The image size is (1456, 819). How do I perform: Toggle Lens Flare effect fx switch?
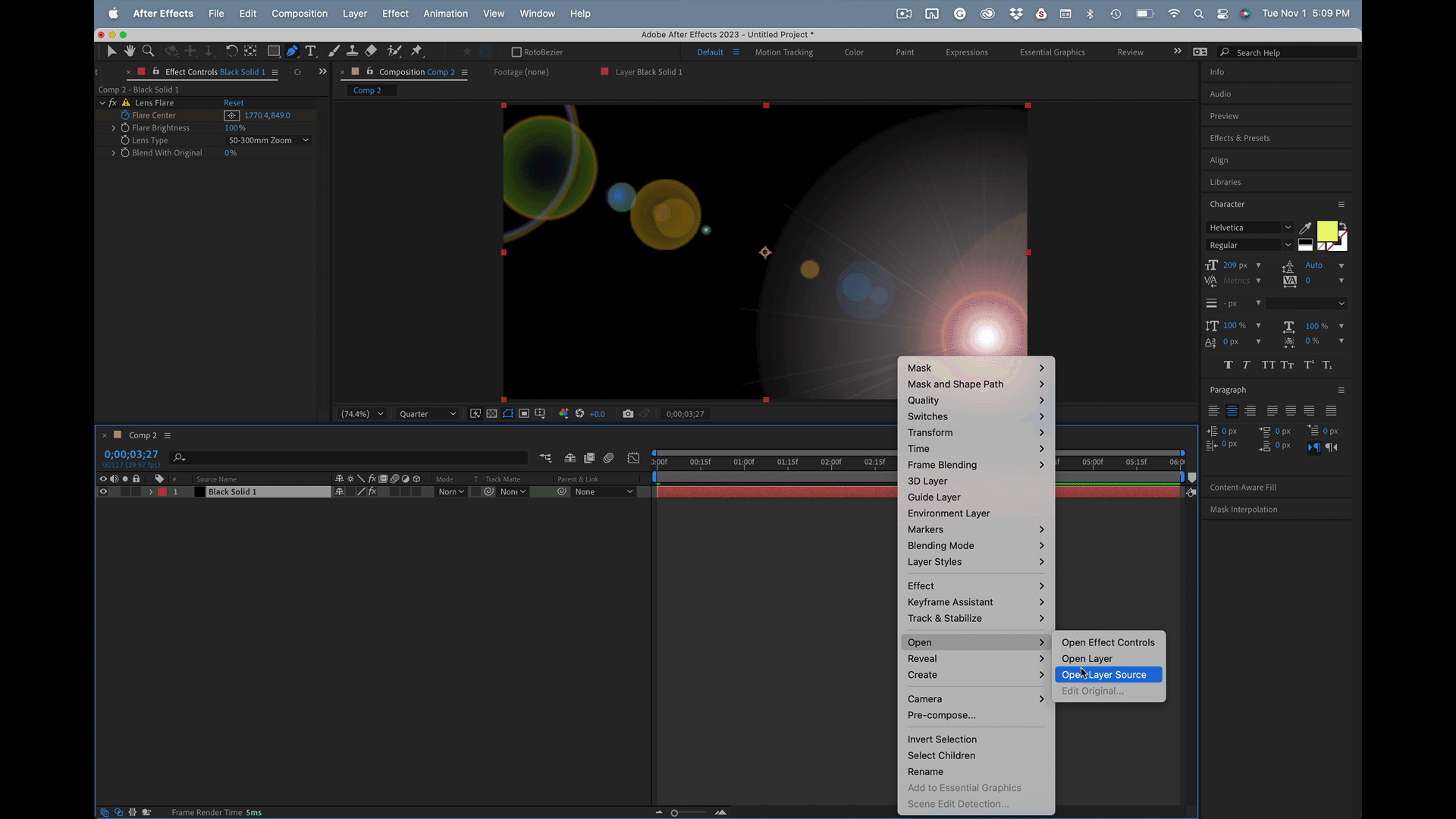coord(113,103)
